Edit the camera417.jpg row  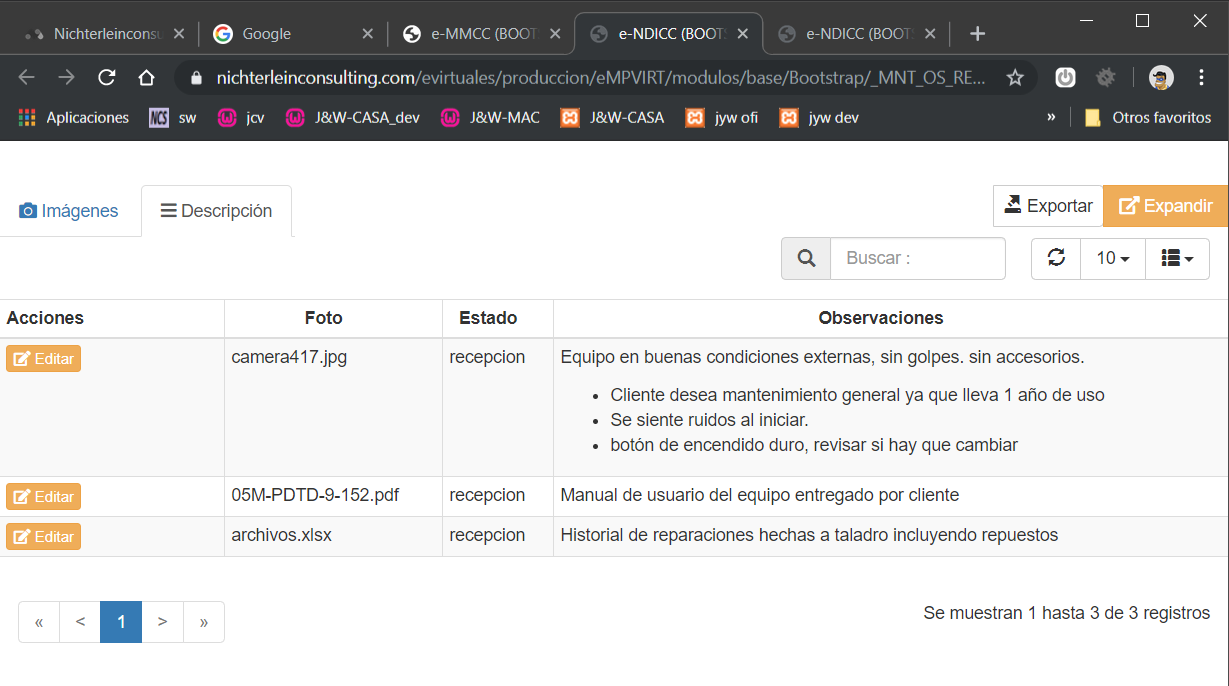[x=43, y=359]
